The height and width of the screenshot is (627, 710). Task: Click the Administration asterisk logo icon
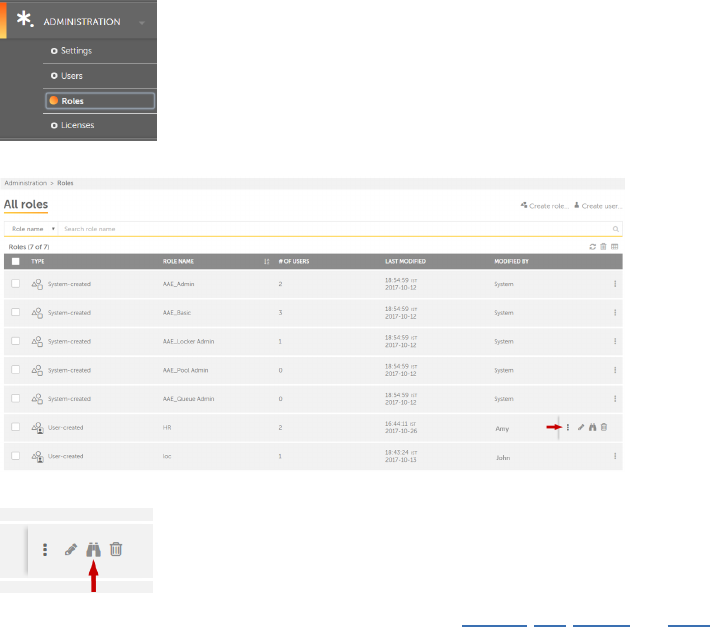coord(24,19)
